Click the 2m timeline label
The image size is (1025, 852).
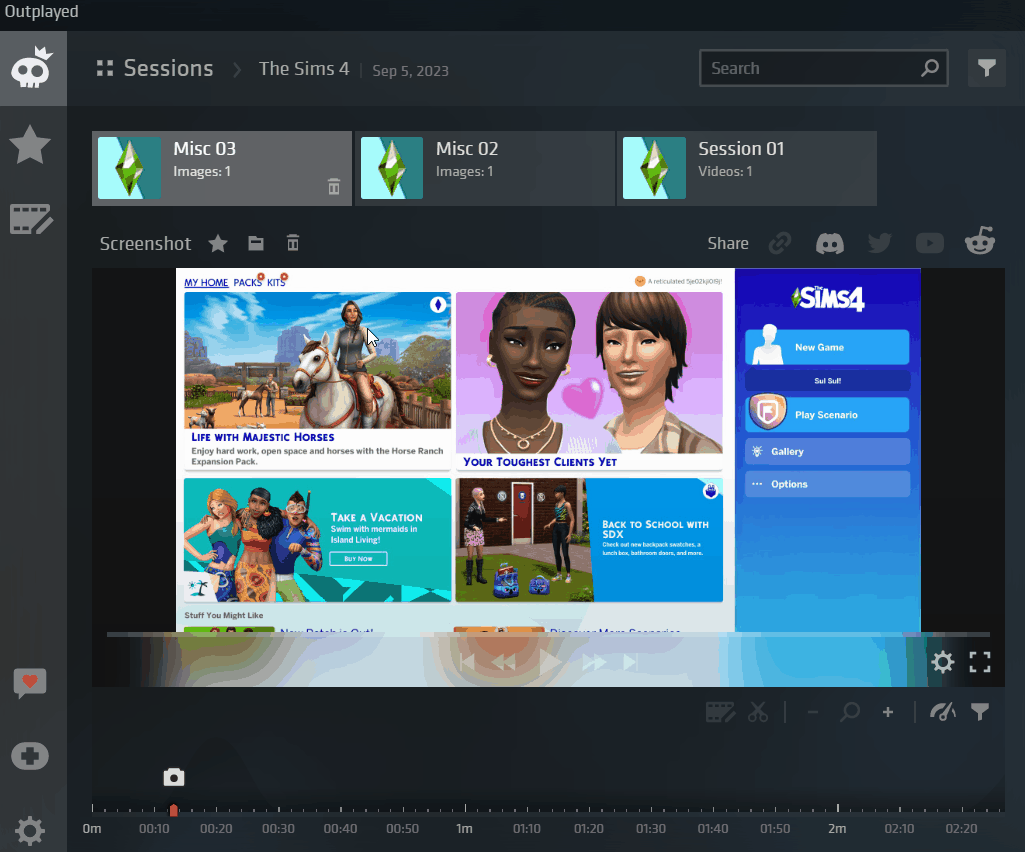837,828
